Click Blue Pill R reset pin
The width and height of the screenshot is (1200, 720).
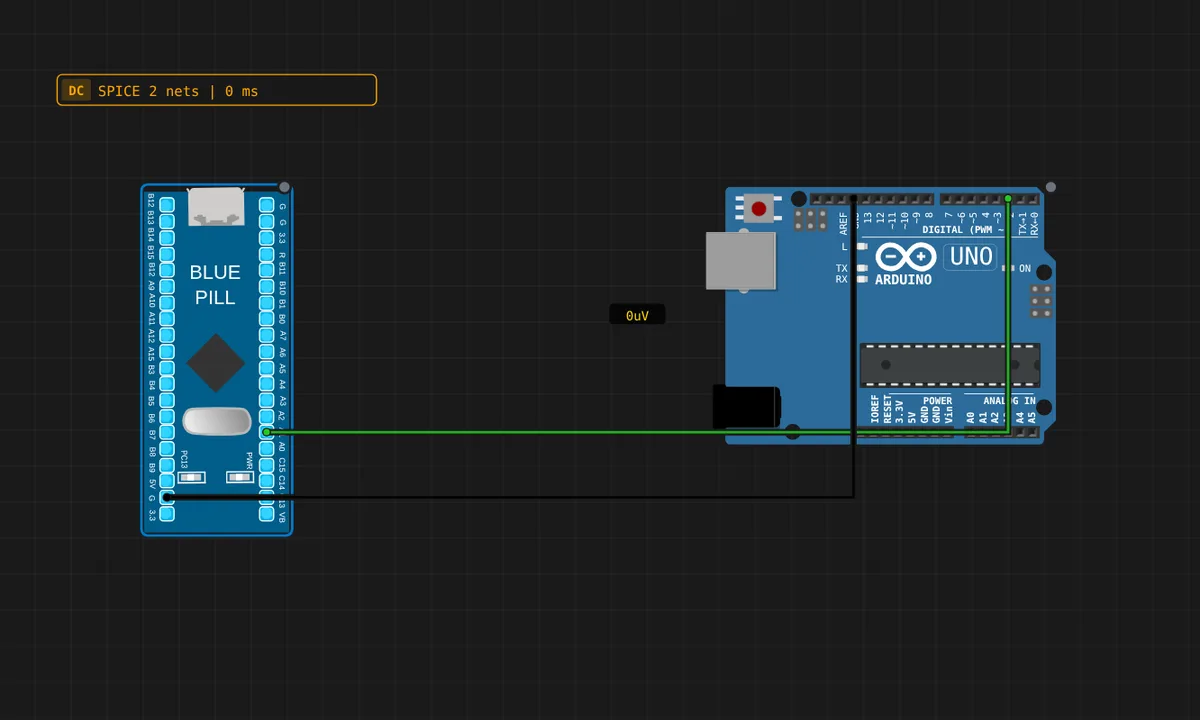[x=267, y=253]
